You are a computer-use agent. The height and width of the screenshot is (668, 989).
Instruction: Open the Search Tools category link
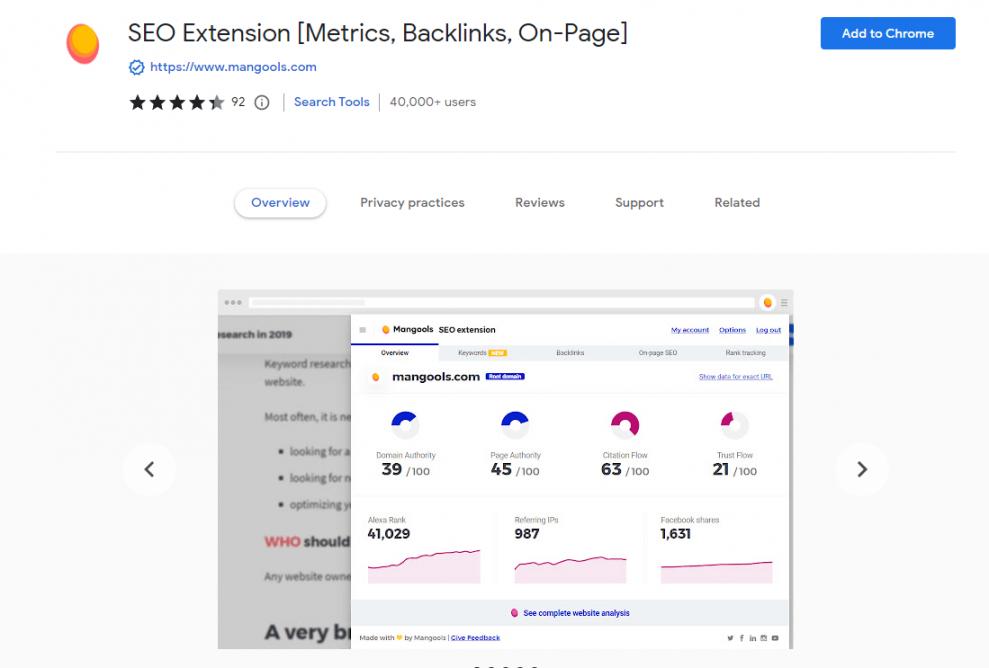[332, 102]
